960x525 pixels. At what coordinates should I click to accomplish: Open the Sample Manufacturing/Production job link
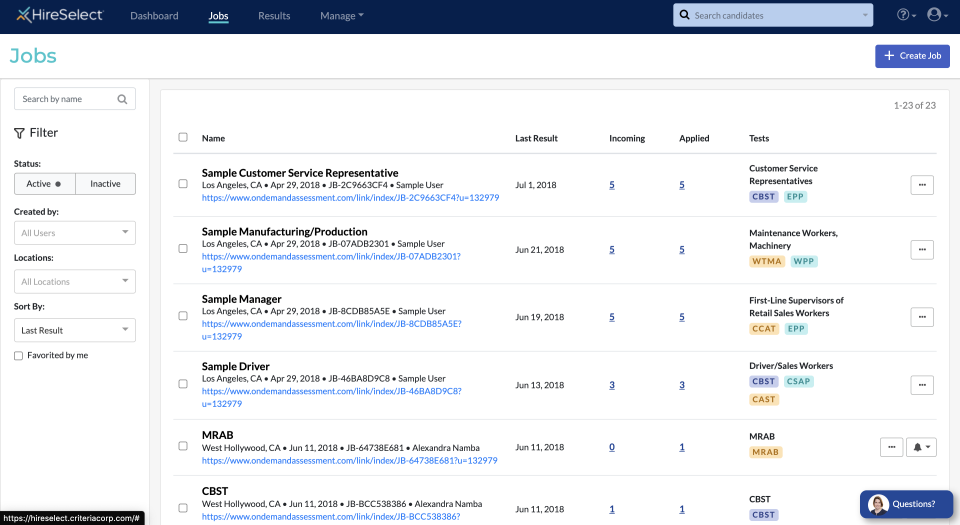(284, 232)
